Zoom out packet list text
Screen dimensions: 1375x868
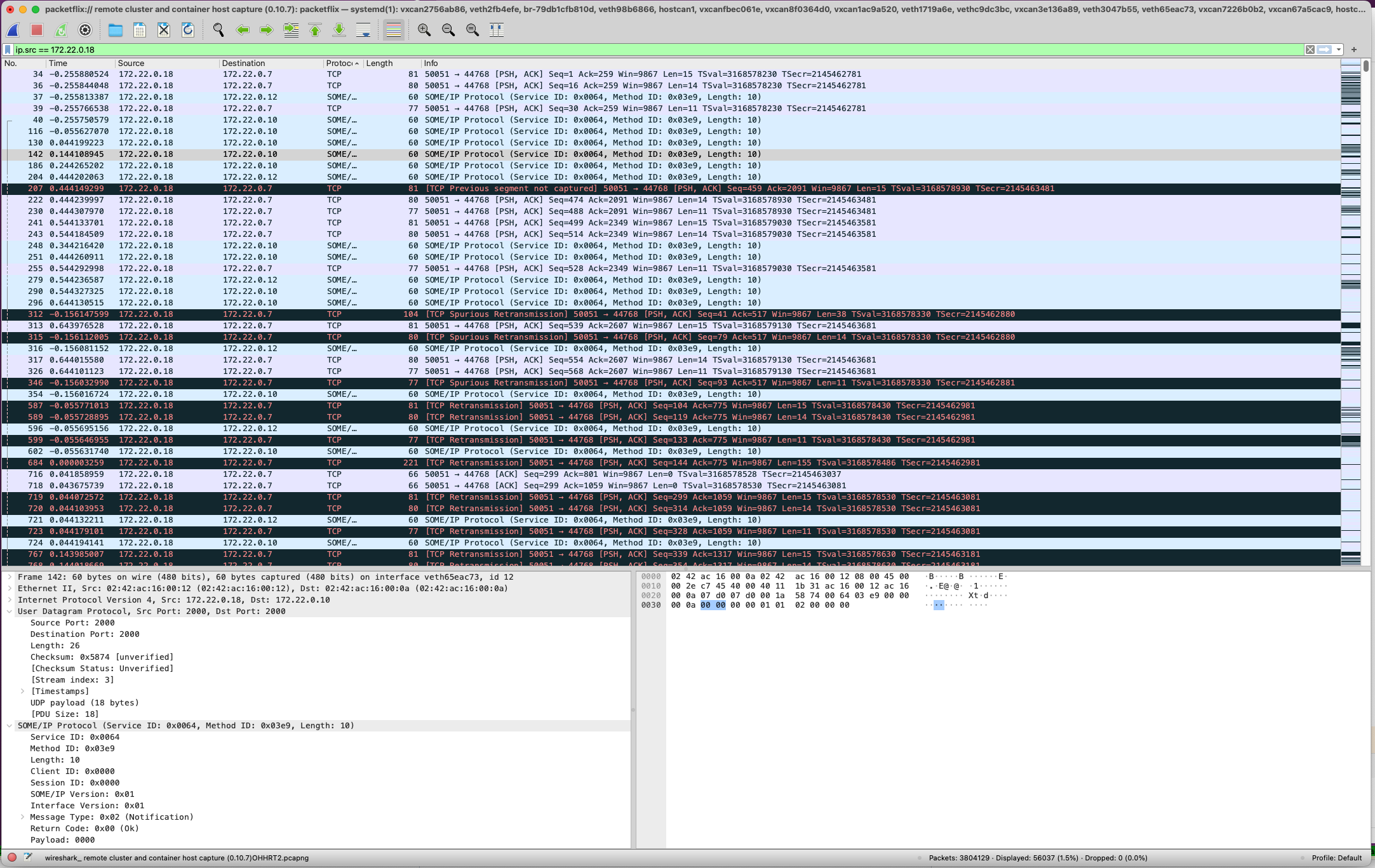tap(448, 30)
